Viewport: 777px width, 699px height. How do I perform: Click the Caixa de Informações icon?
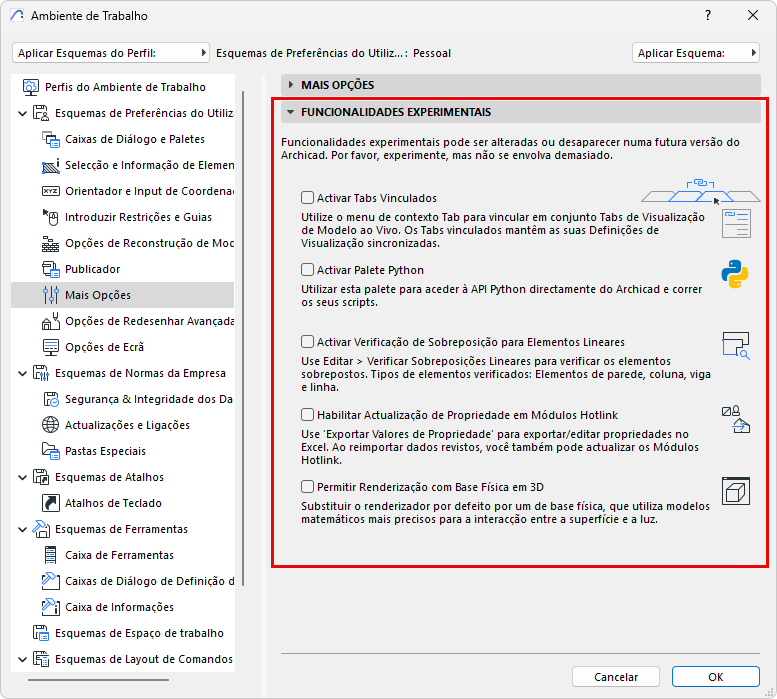51,607
